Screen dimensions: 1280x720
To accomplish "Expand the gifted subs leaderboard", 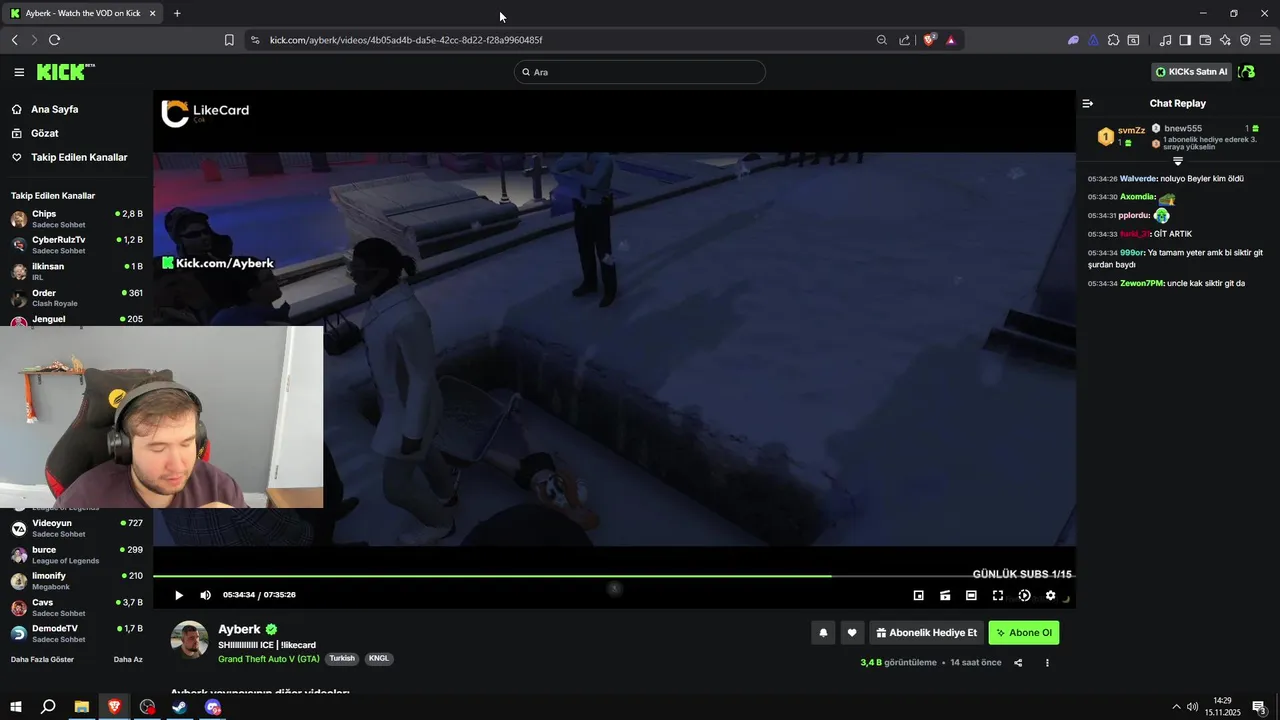I will point(1178,160).
